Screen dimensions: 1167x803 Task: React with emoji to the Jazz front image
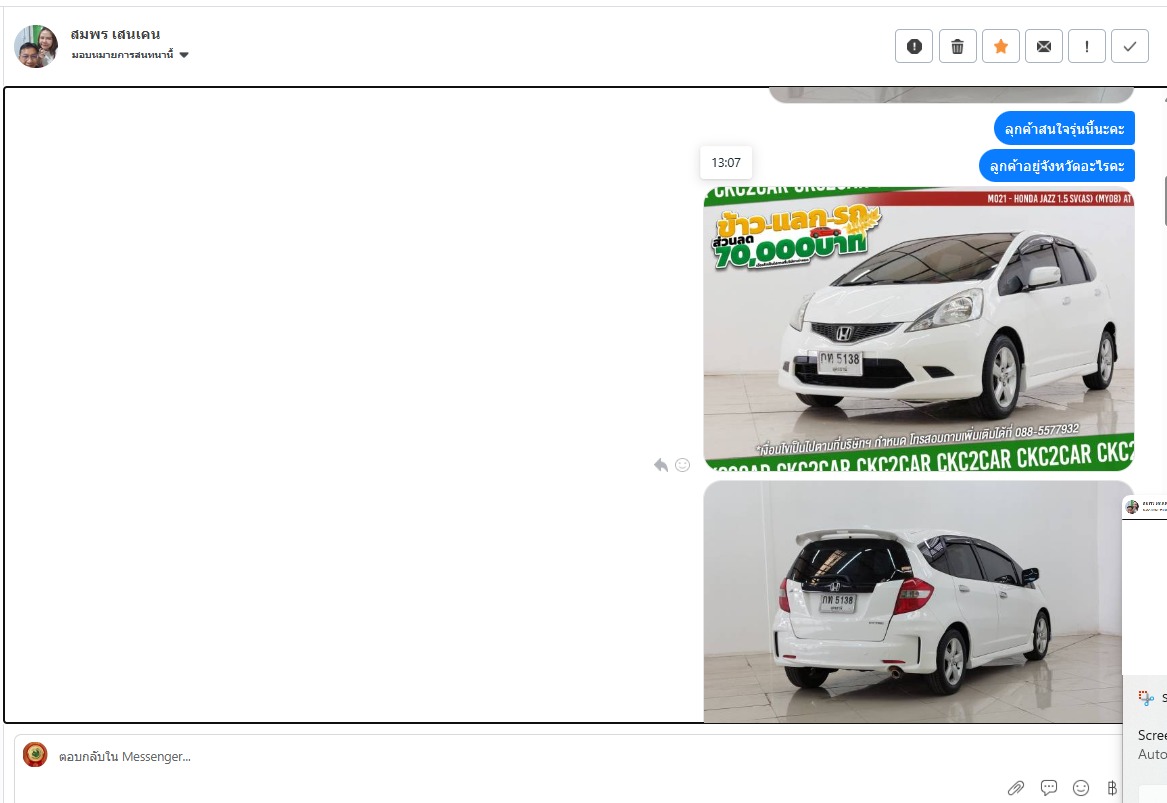[x=682, y=465]
